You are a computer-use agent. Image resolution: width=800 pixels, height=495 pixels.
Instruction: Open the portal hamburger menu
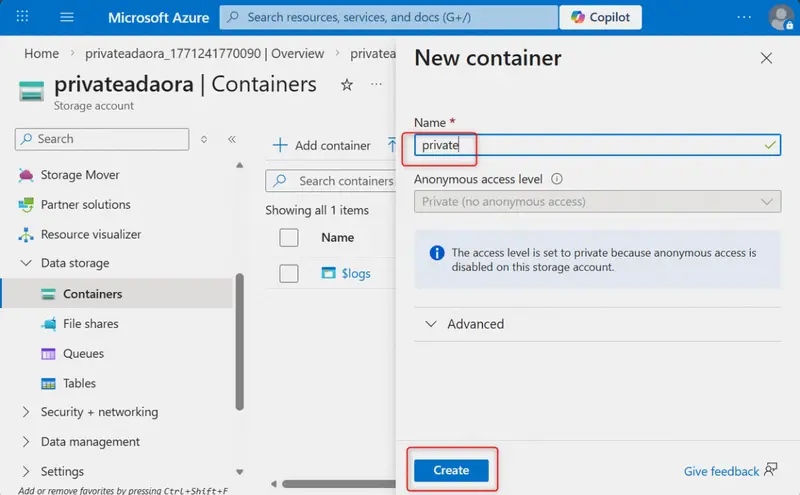pyautogui.click(x=67, y=17)
